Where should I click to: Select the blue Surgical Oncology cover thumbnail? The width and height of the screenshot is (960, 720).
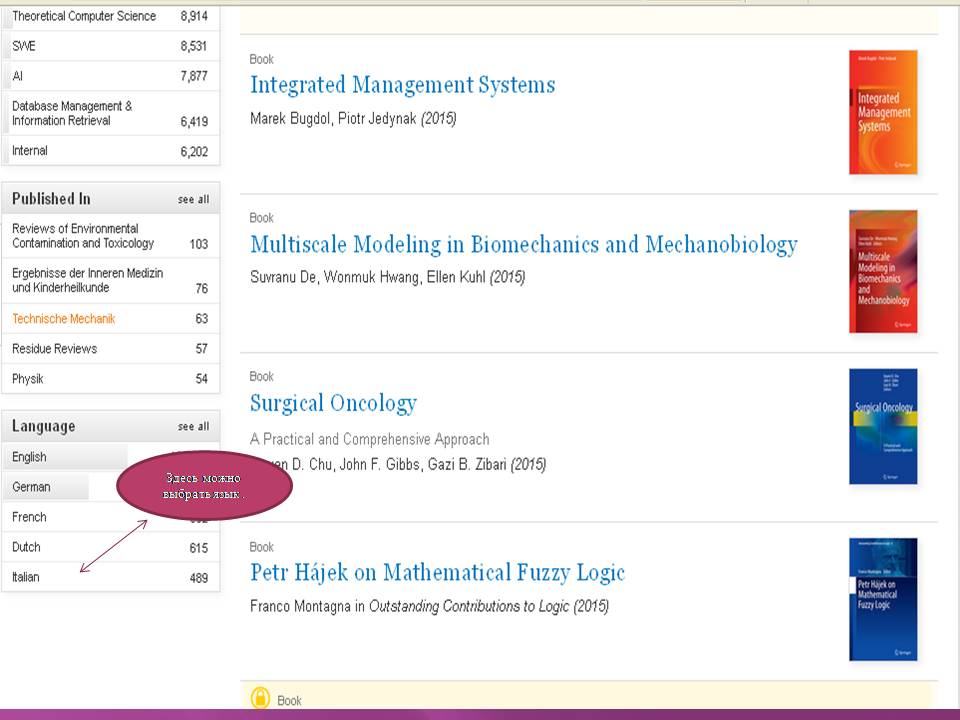(882, 427)
